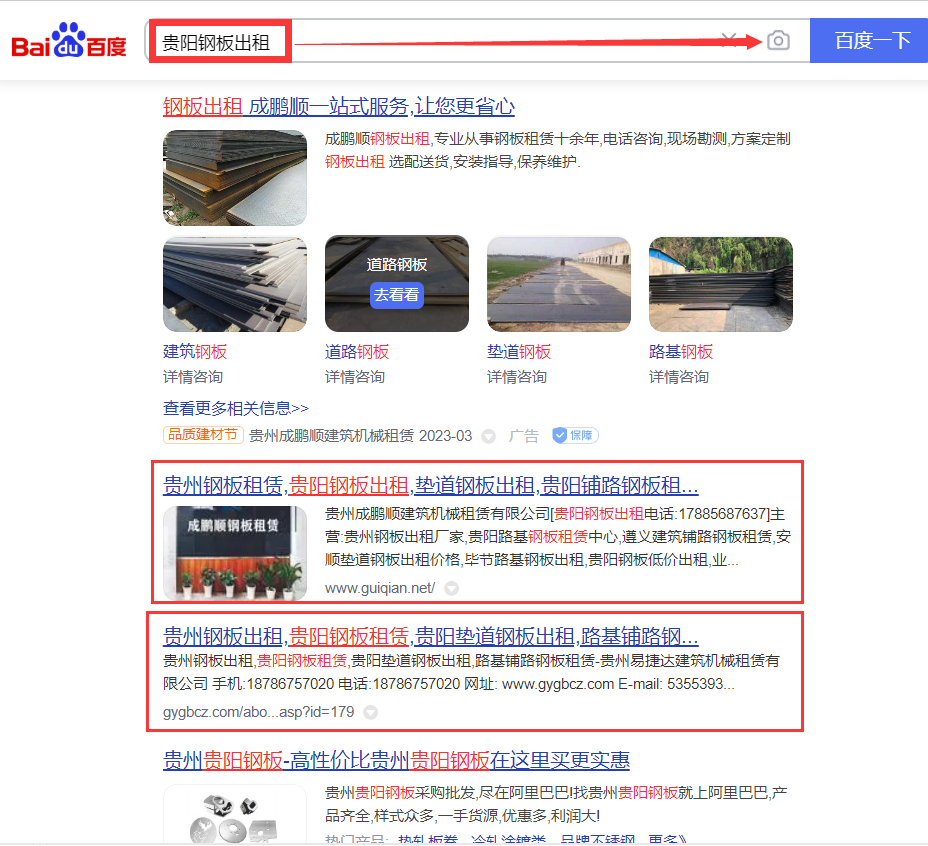Open the ad title 钢板出租 成鹏顺一站式服务
This screenshot has width=928, height=846.
coord(338,107)
